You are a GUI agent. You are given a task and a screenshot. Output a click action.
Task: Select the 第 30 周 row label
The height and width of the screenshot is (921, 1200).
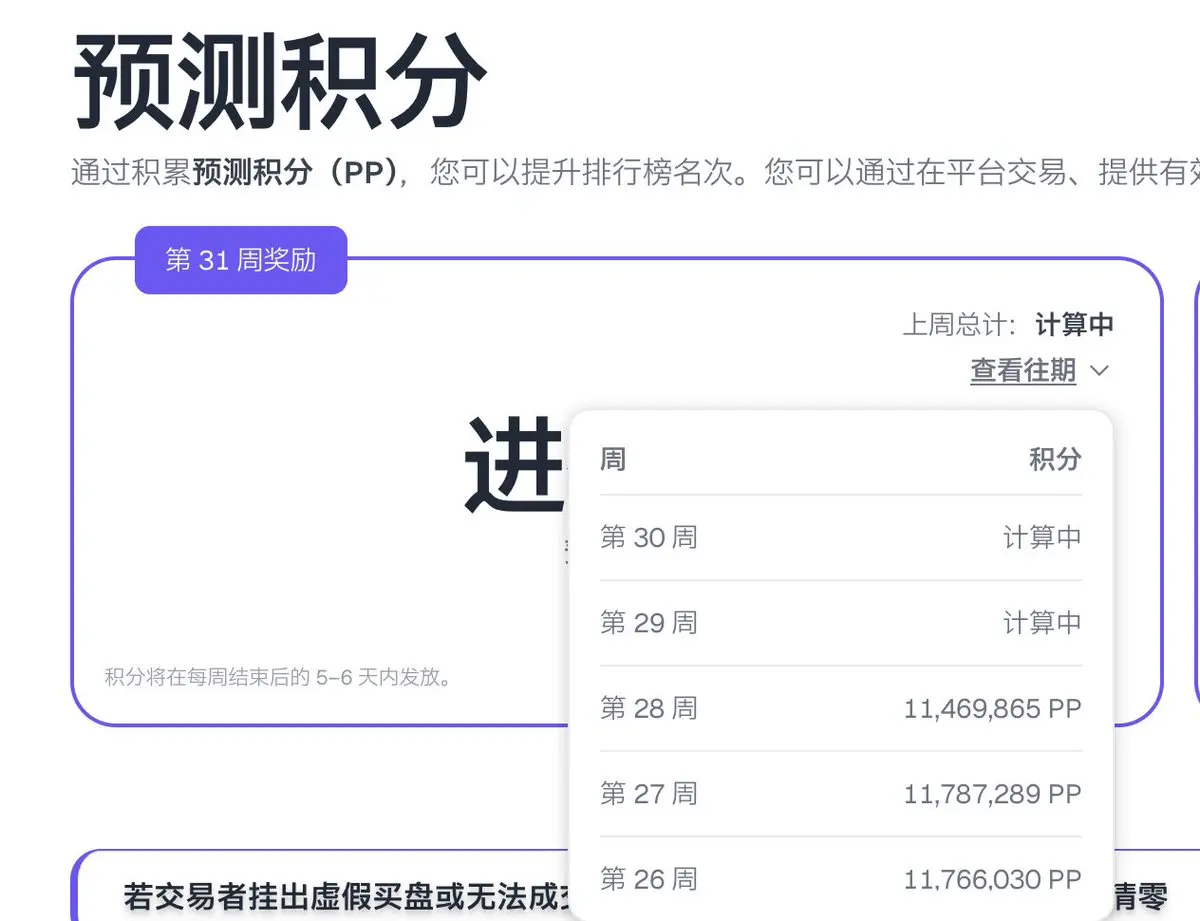tap(648, 538)
